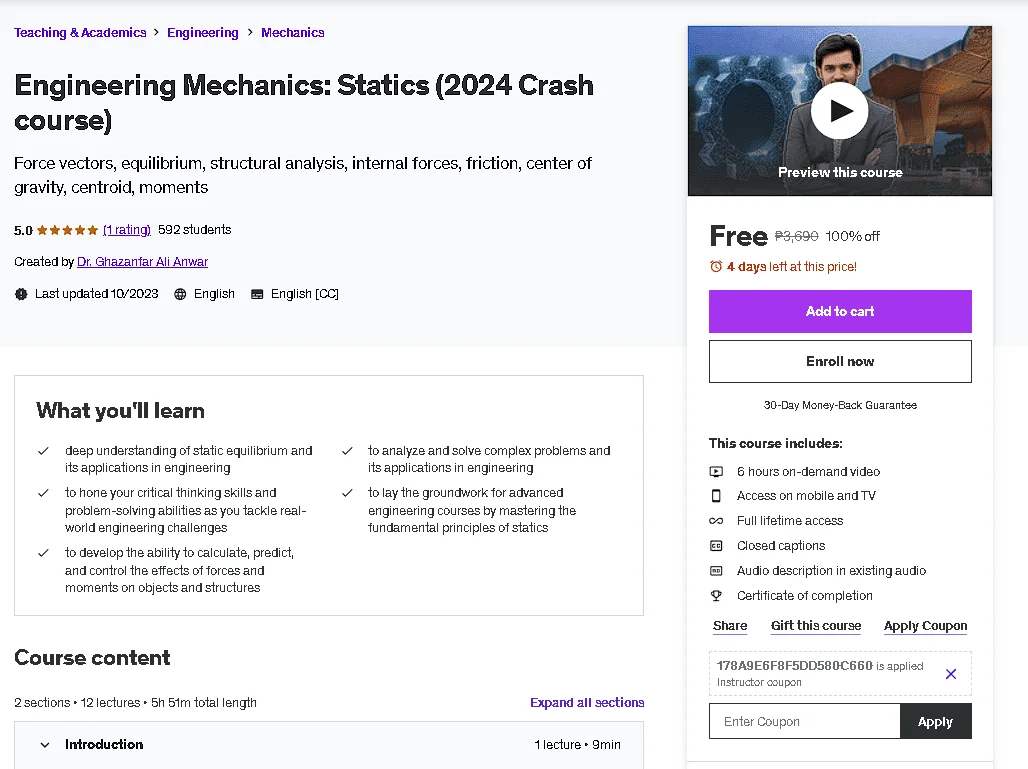1028x769 pixels.
Task: Click the 'Last updated 10/2023' text
Action: [x=96, y=294]
